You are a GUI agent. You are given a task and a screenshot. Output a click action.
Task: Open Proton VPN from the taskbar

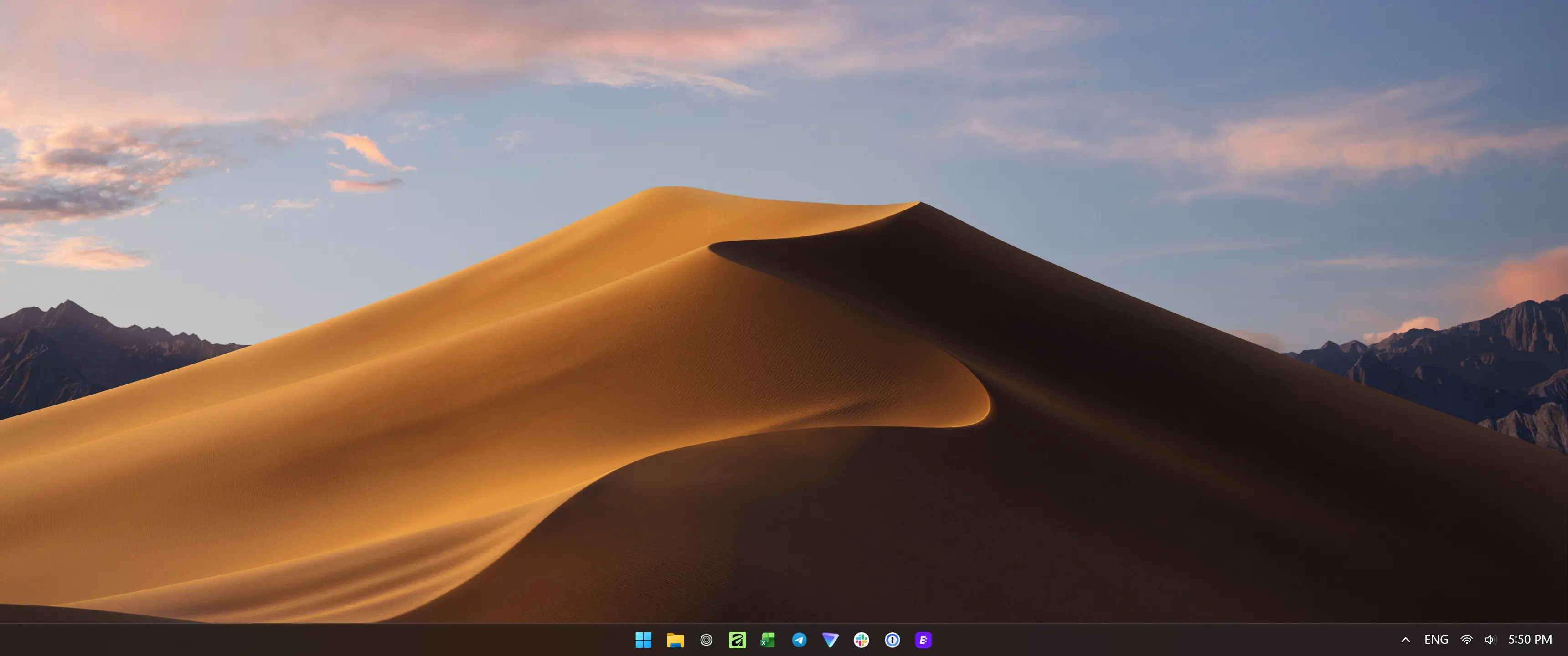pos(830,640)
